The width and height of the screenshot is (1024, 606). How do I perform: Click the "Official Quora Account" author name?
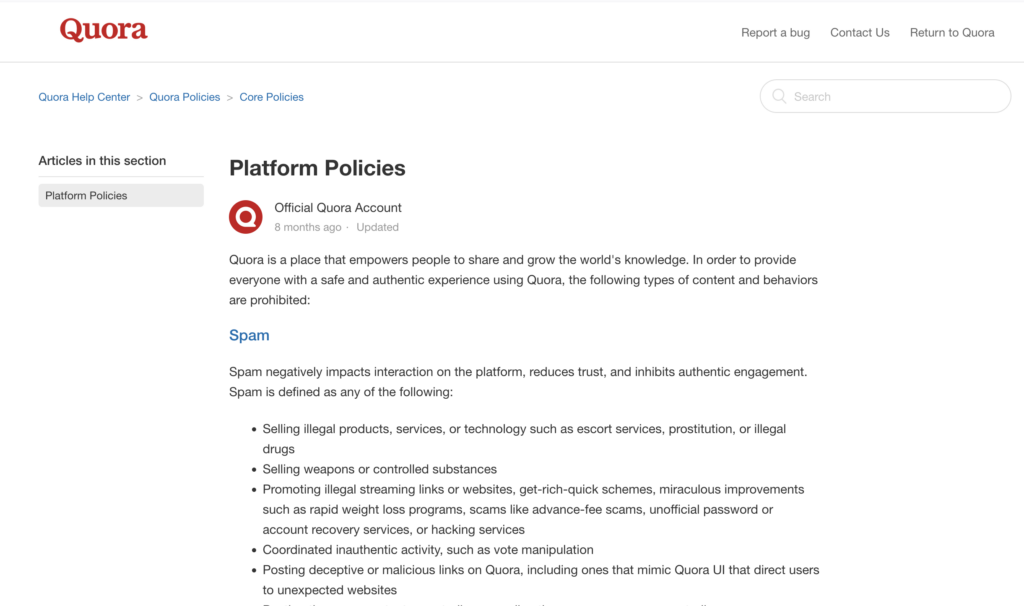point(337,207)
